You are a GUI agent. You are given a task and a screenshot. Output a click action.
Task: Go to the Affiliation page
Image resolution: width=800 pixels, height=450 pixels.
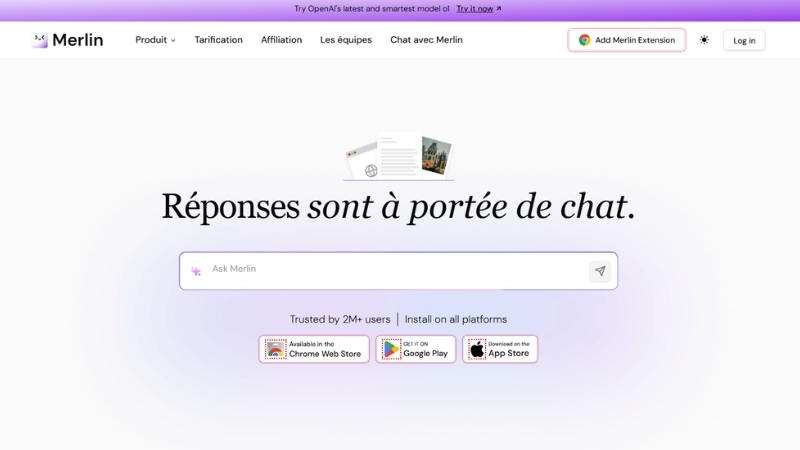coord(281,40)
